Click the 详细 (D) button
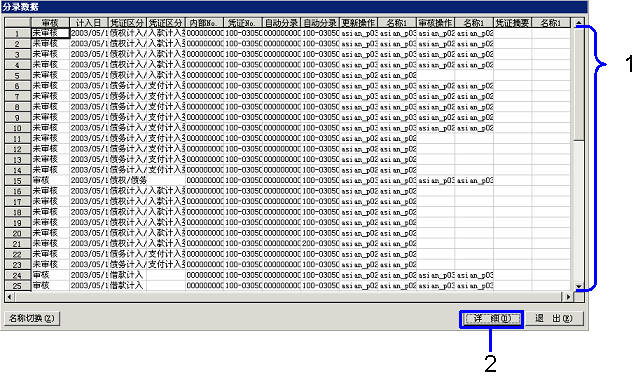This screenshot has height=379, width=636. [x=492, y=319]
